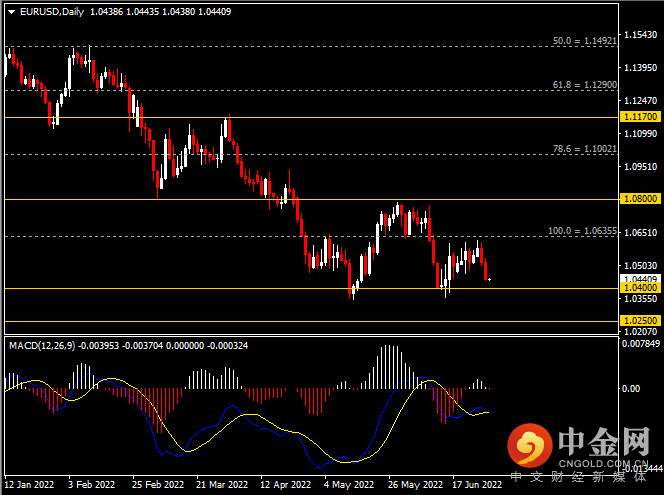Select the 1.11700 yellow price level label
664x495 pixels.
click(x=640, y=116)
